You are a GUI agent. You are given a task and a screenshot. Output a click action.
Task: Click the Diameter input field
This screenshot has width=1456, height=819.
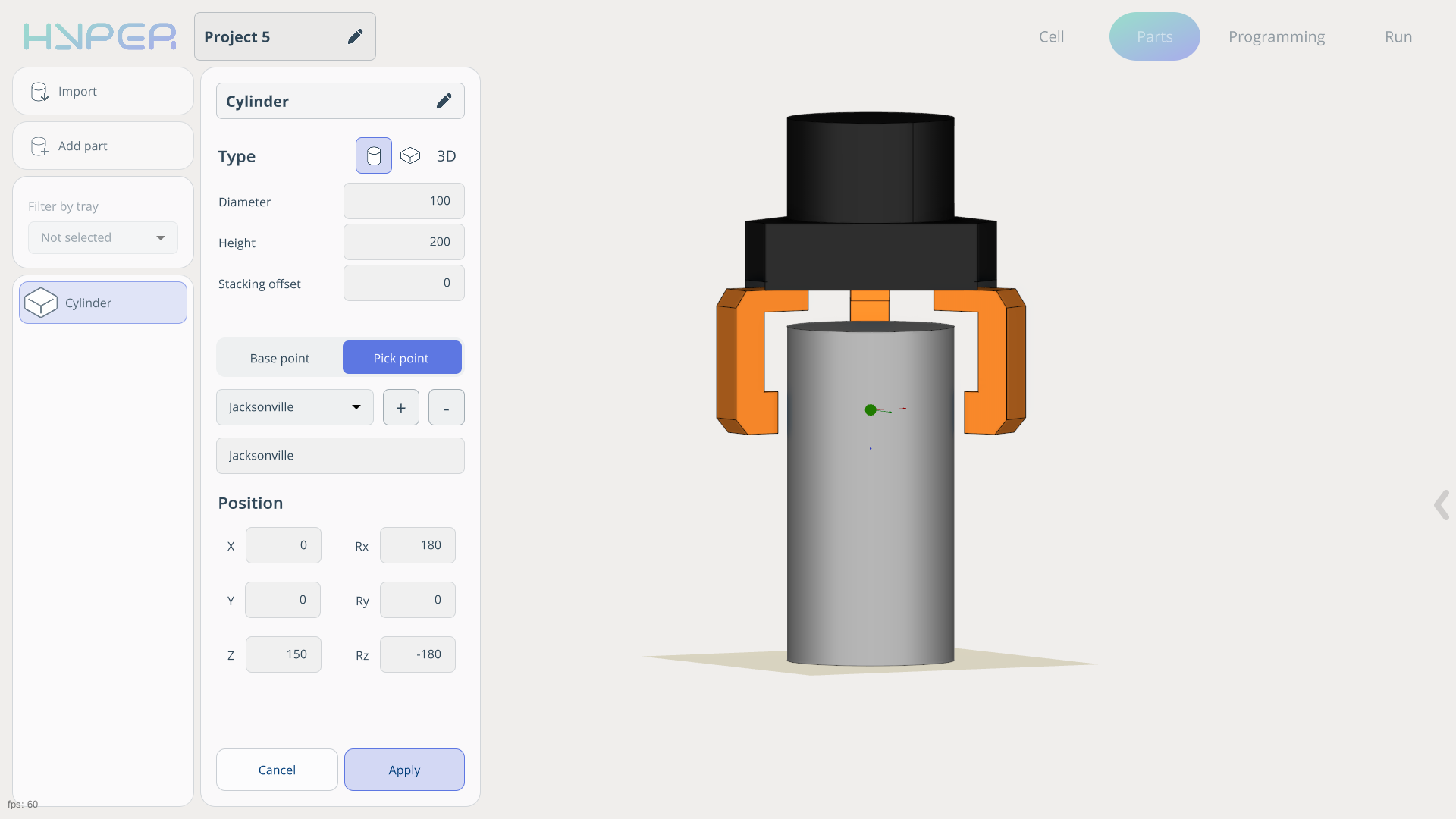(x=403, y=201)
